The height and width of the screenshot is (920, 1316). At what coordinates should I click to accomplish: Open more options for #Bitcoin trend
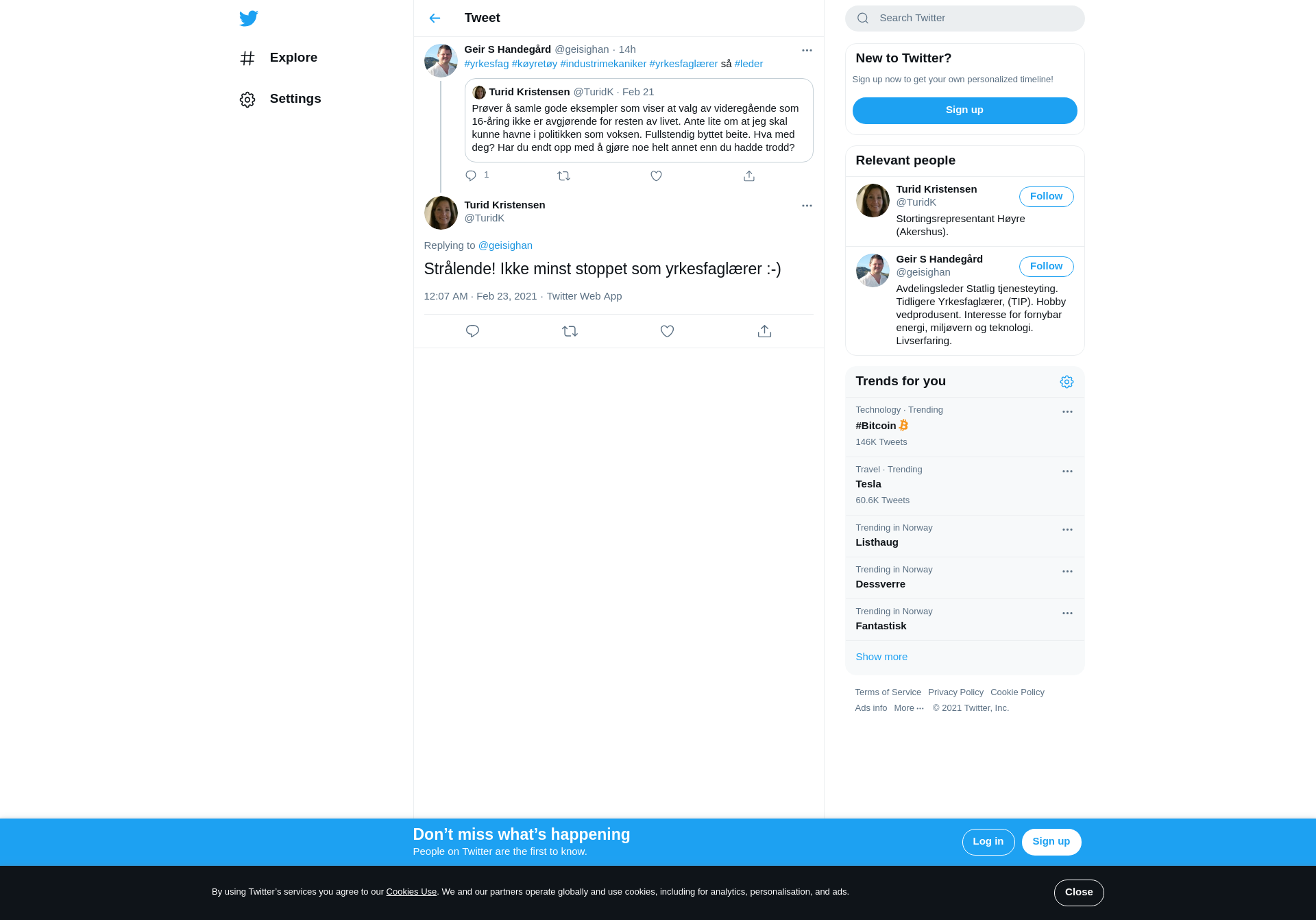coord(1067,412)
